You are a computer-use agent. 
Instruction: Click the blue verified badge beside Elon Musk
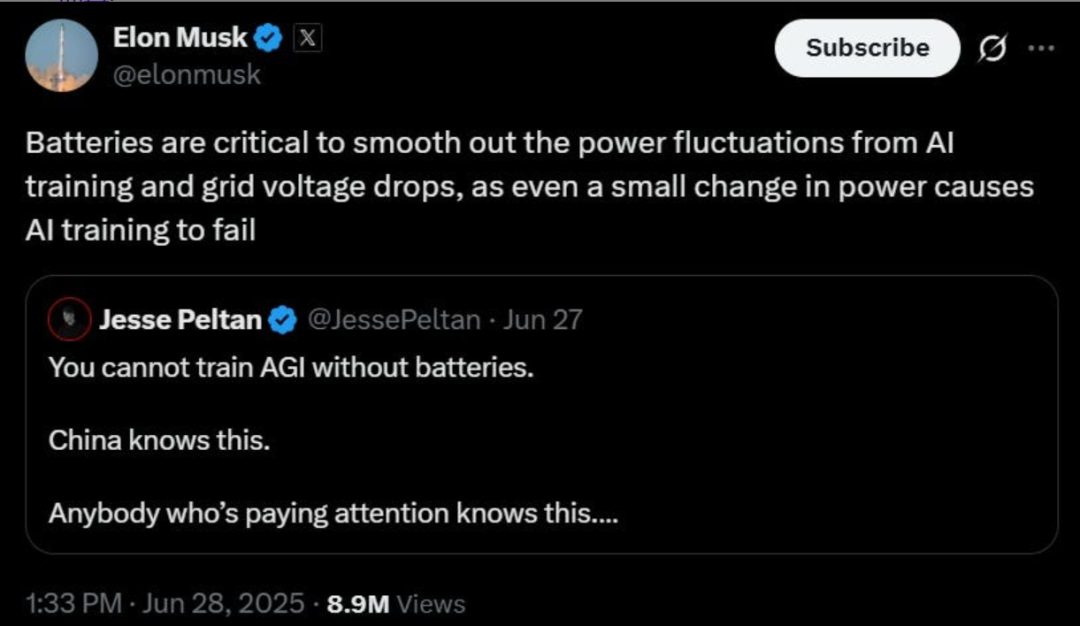pyautogui.click(x=268, y=39)
